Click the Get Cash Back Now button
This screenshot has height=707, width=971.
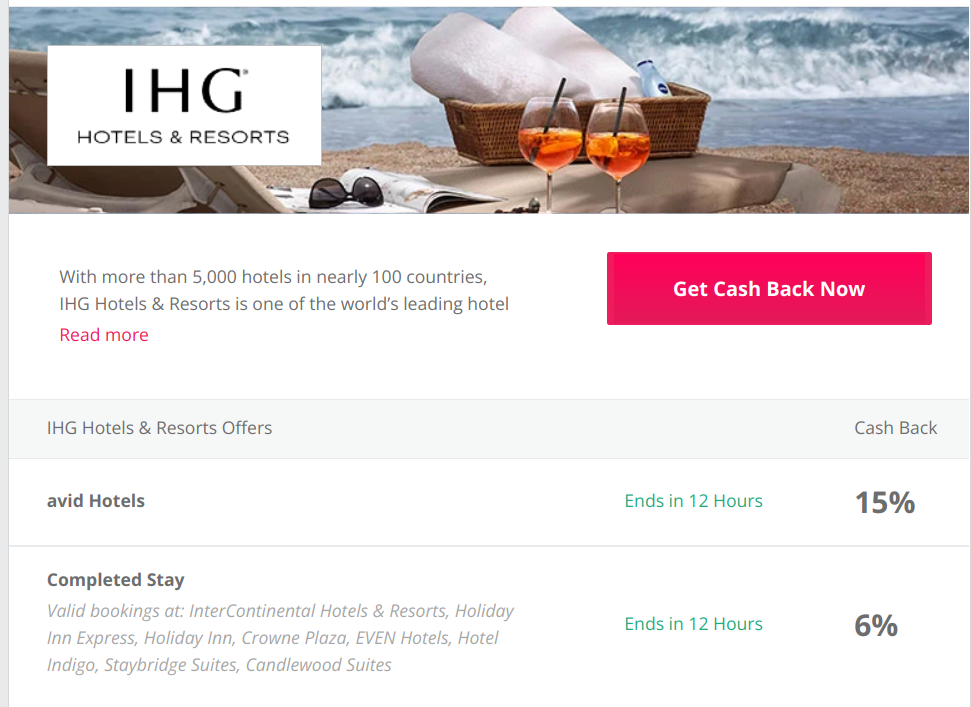(769, 288)
